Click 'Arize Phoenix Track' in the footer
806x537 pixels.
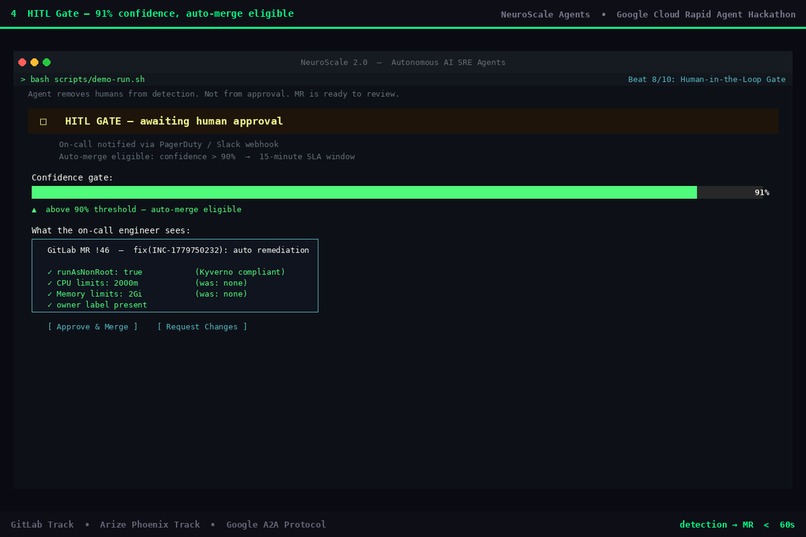(150, 525)
